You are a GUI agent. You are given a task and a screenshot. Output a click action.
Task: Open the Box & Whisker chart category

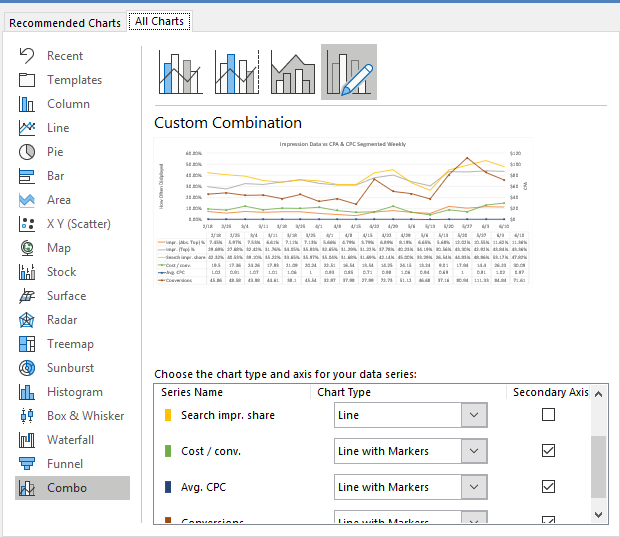click(85, 416)
